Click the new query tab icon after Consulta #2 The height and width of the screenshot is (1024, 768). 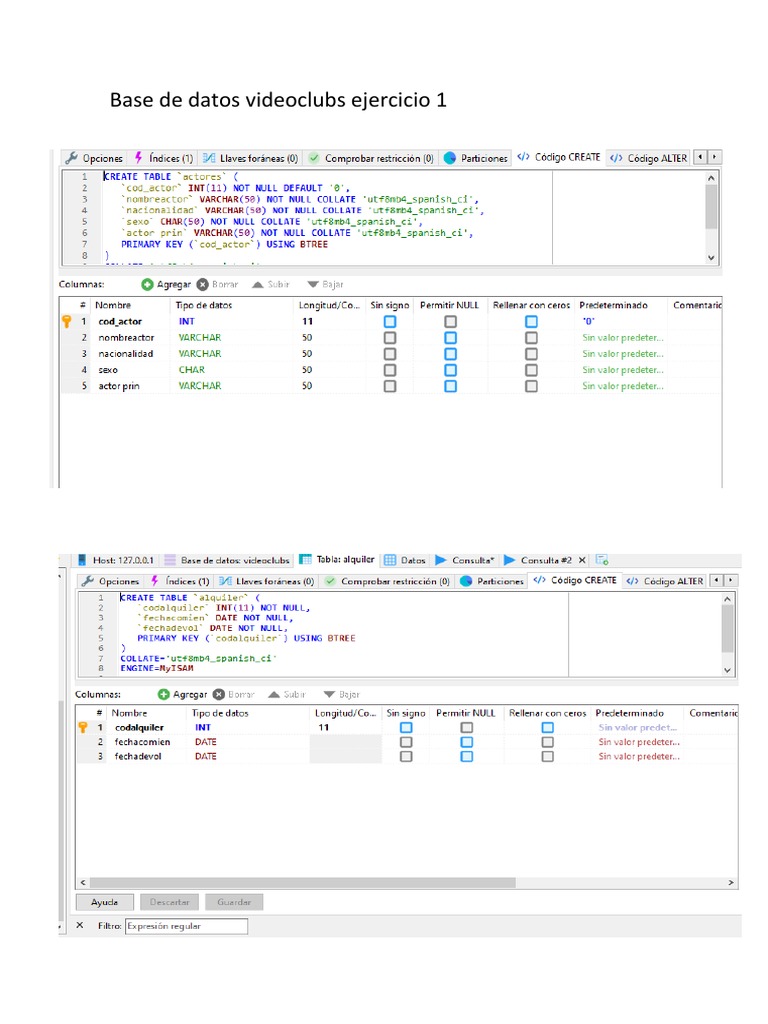coord(602,560)
